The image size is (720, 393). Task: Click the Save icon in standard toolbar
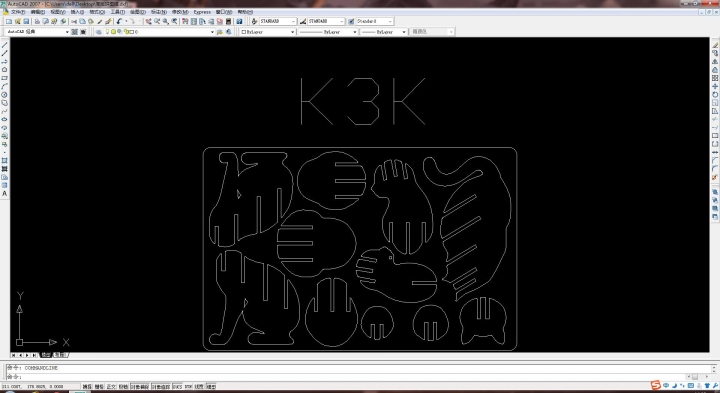click(26, 22)
